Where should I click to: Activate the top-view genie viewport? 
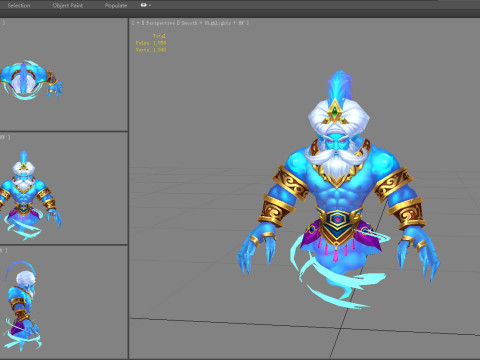click(64, 74)
